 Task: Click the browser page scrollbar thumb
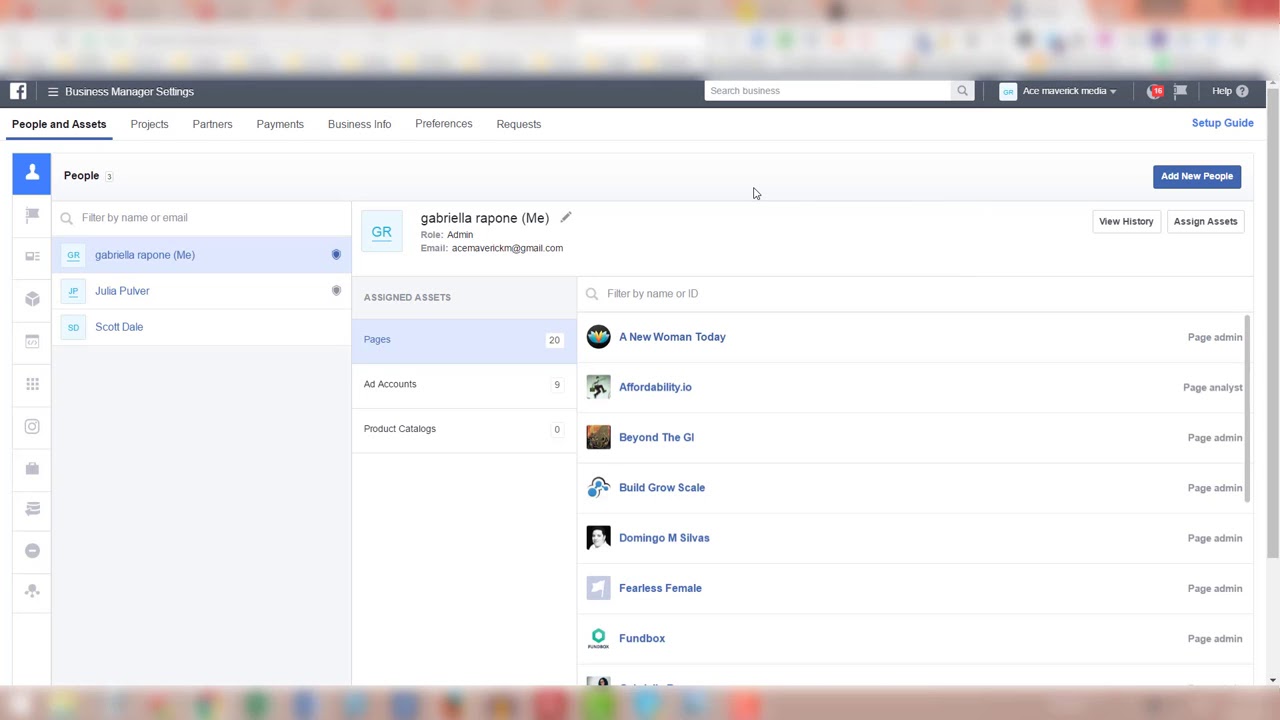coord(1272,325)
